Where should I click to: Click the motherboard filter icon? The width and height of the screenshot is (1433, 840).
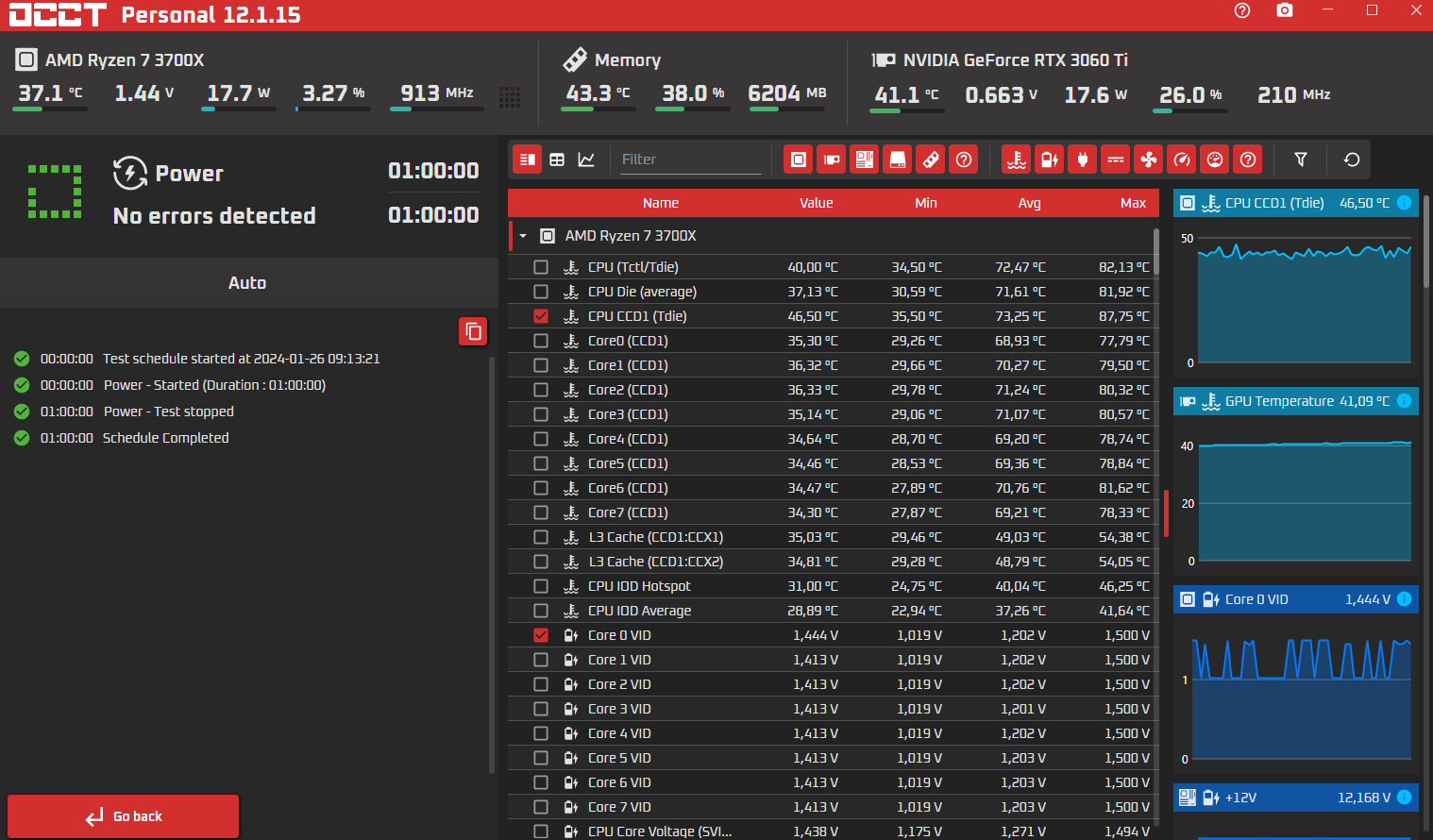865,160
